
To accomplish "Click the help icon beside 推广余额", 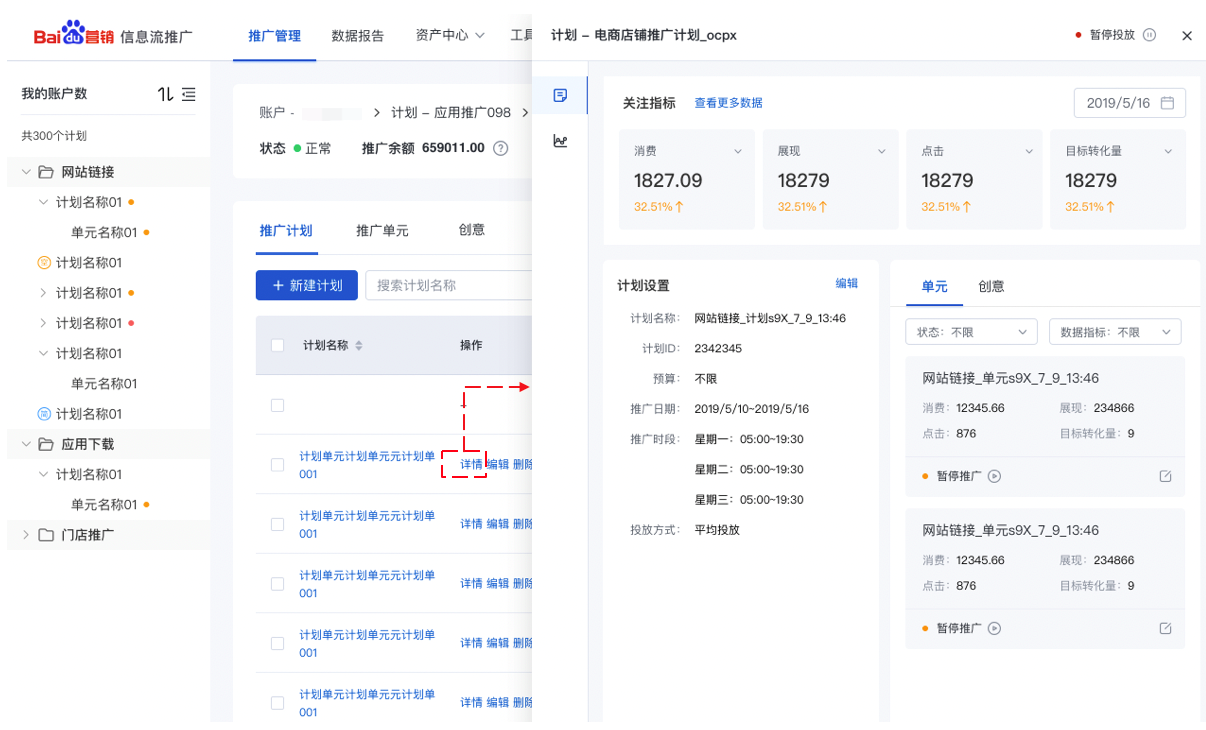I will pyautogui.click(x=501, y=148).
